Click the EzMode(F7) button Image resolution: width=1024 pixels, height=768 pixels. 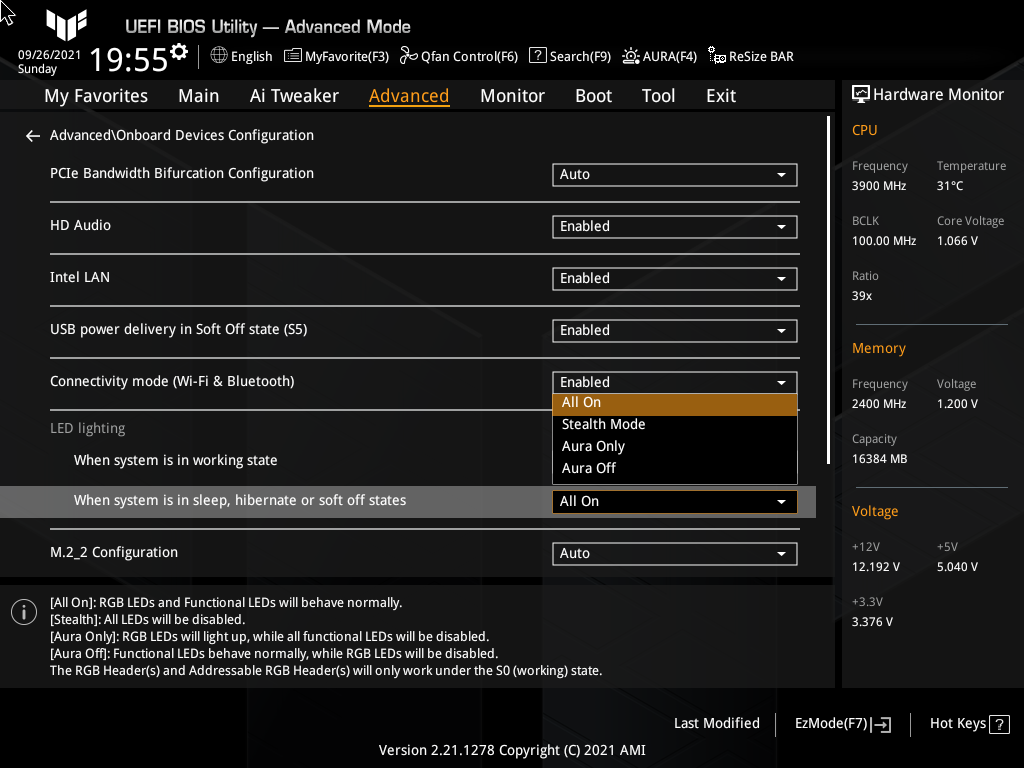(x=841, y=723)
